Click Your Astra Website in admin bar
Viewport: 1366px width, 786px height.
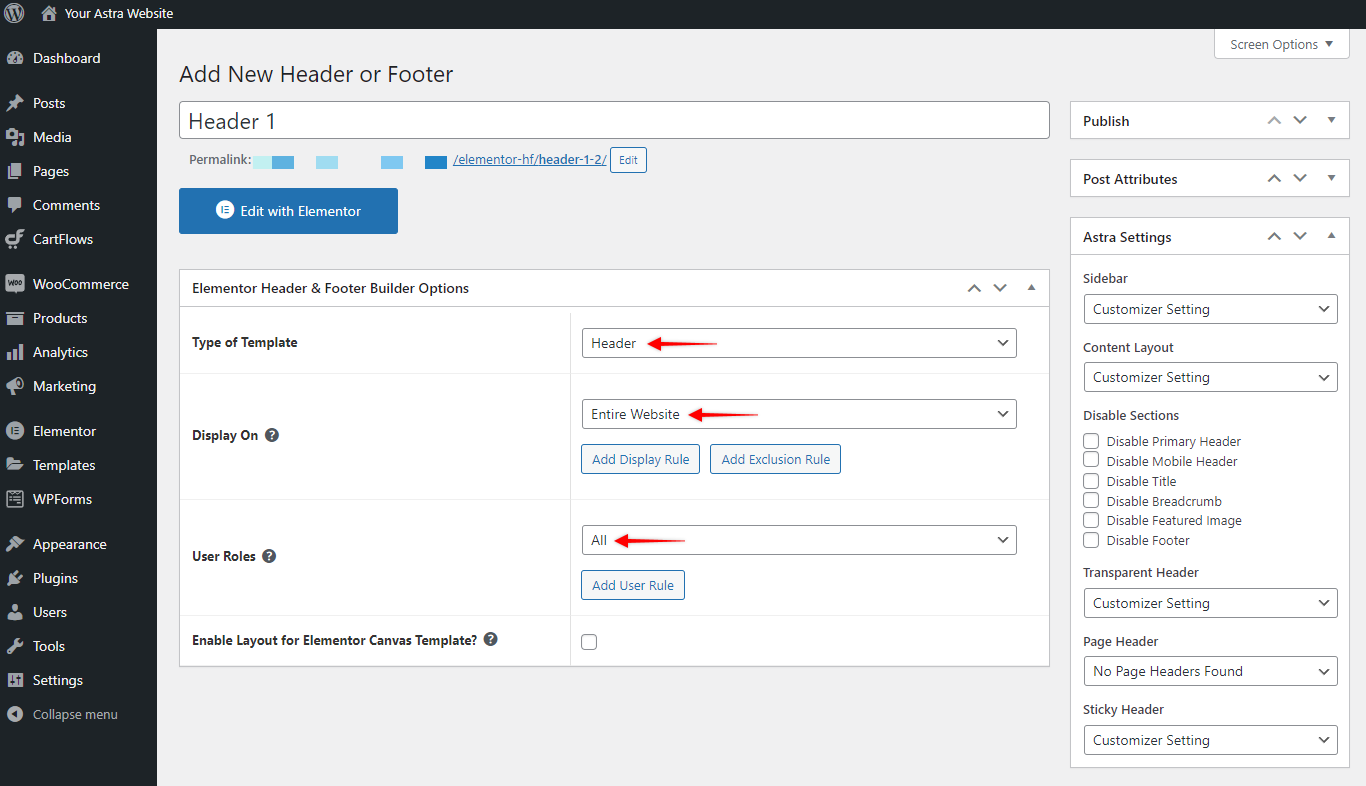pos(118,14)
